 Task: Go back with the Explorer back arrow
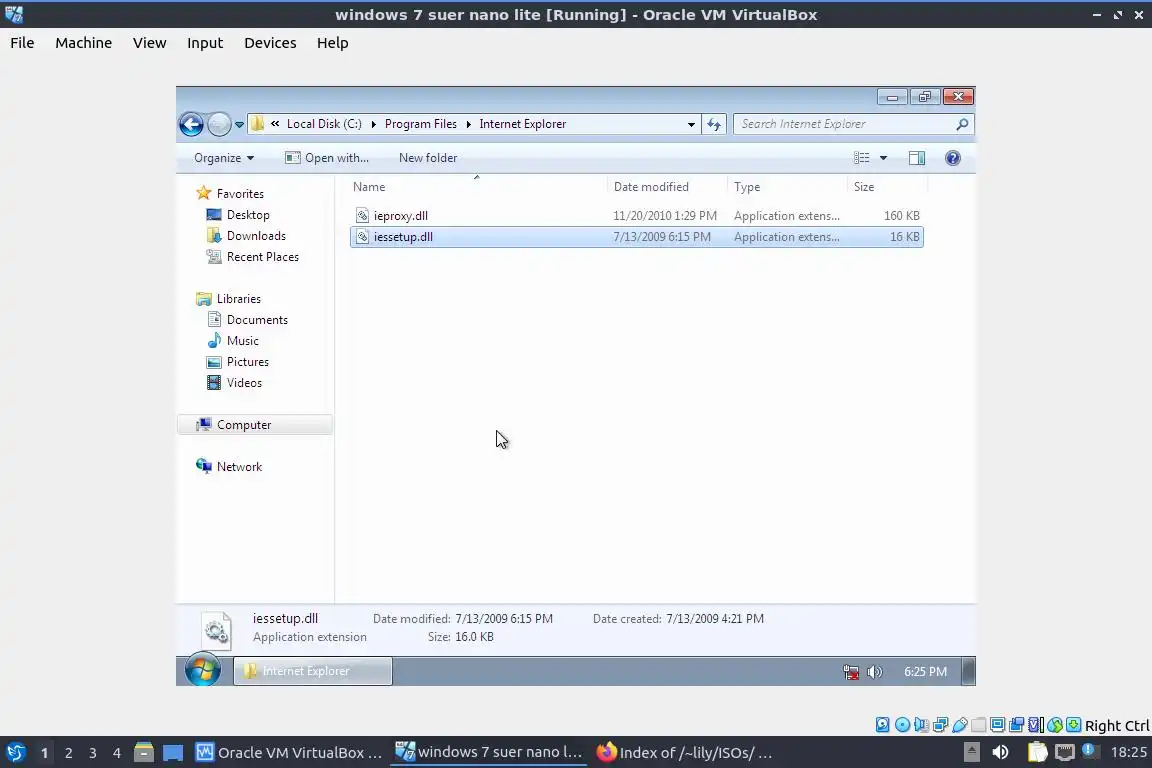pyautogui.click(x=191, y=124)
